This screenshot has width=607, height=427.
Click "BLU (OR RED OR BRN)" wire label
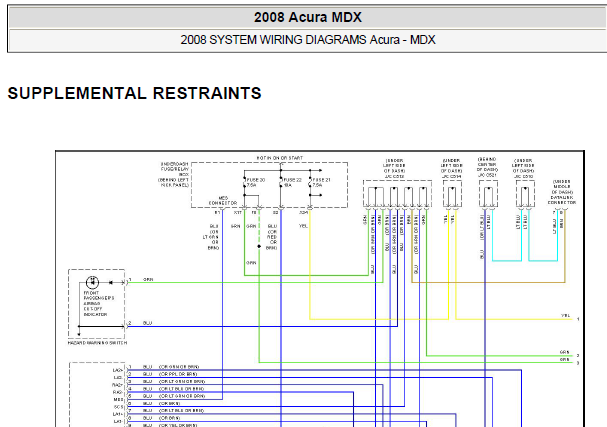272,237
